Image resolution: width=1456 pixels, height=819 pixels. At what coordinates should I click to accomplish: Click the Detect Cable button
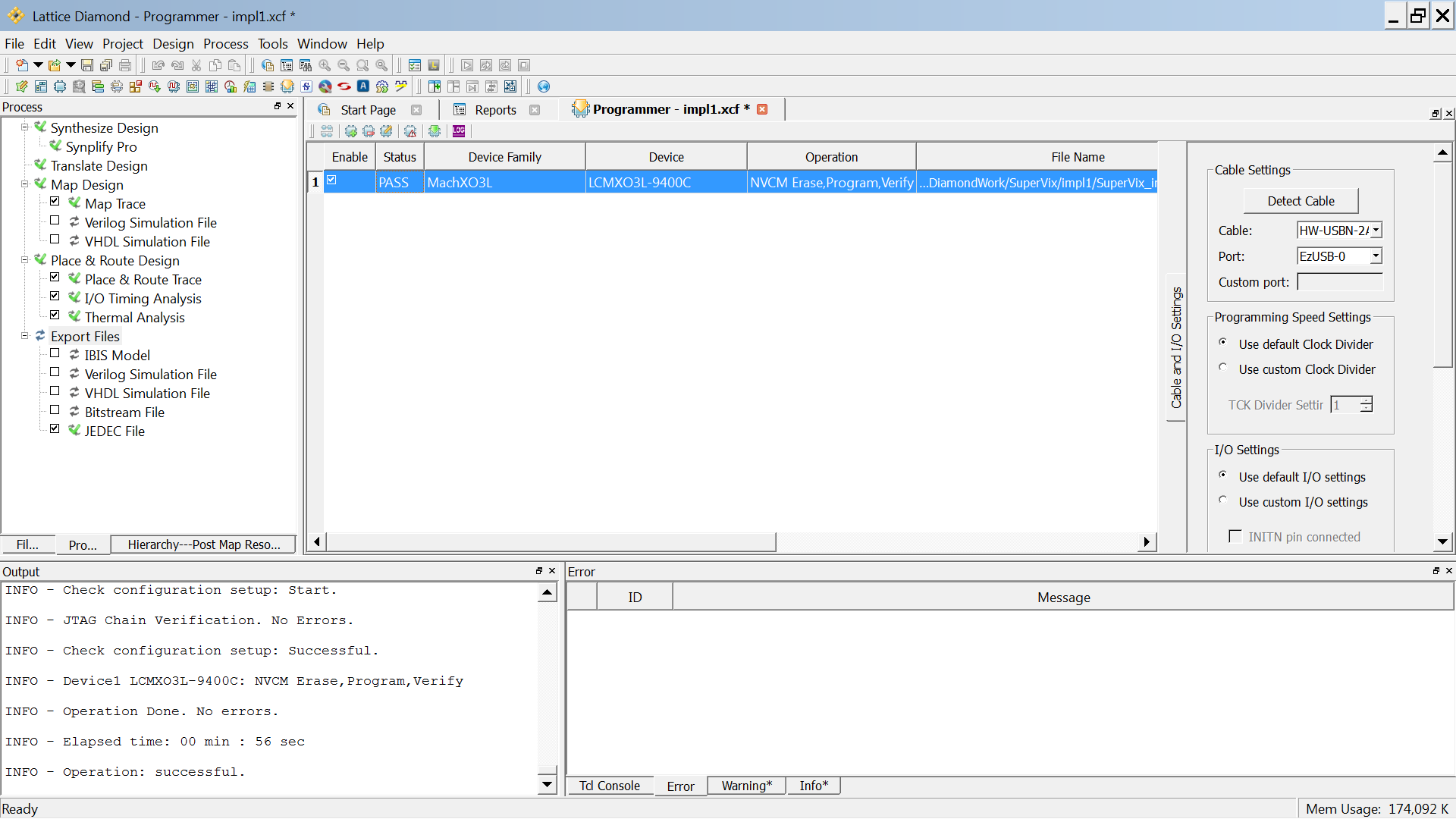pyautogui.click(x=1301, y=201)
